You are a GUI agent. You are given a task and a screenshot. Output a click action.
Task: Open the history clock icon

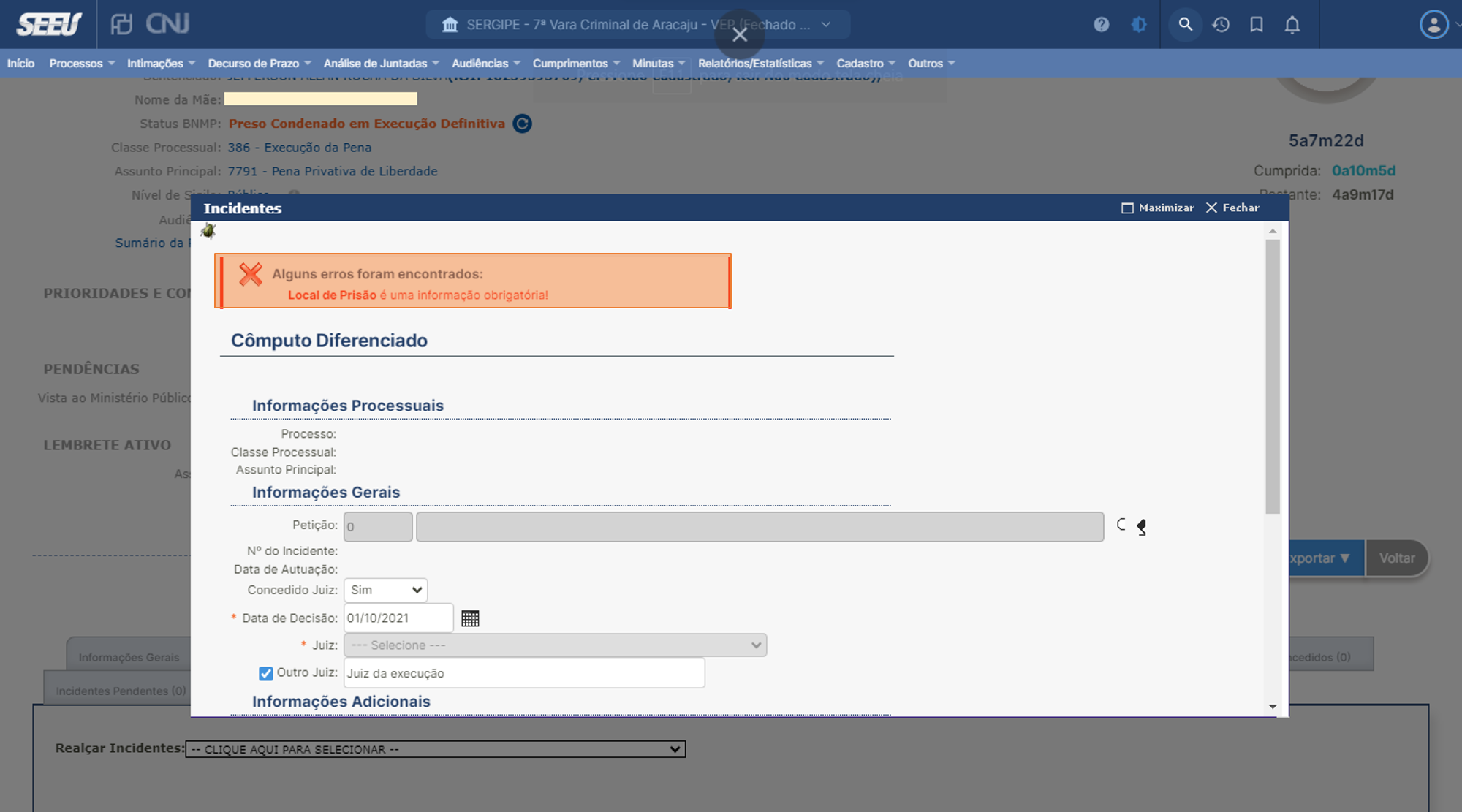(x=1221, y=25)
